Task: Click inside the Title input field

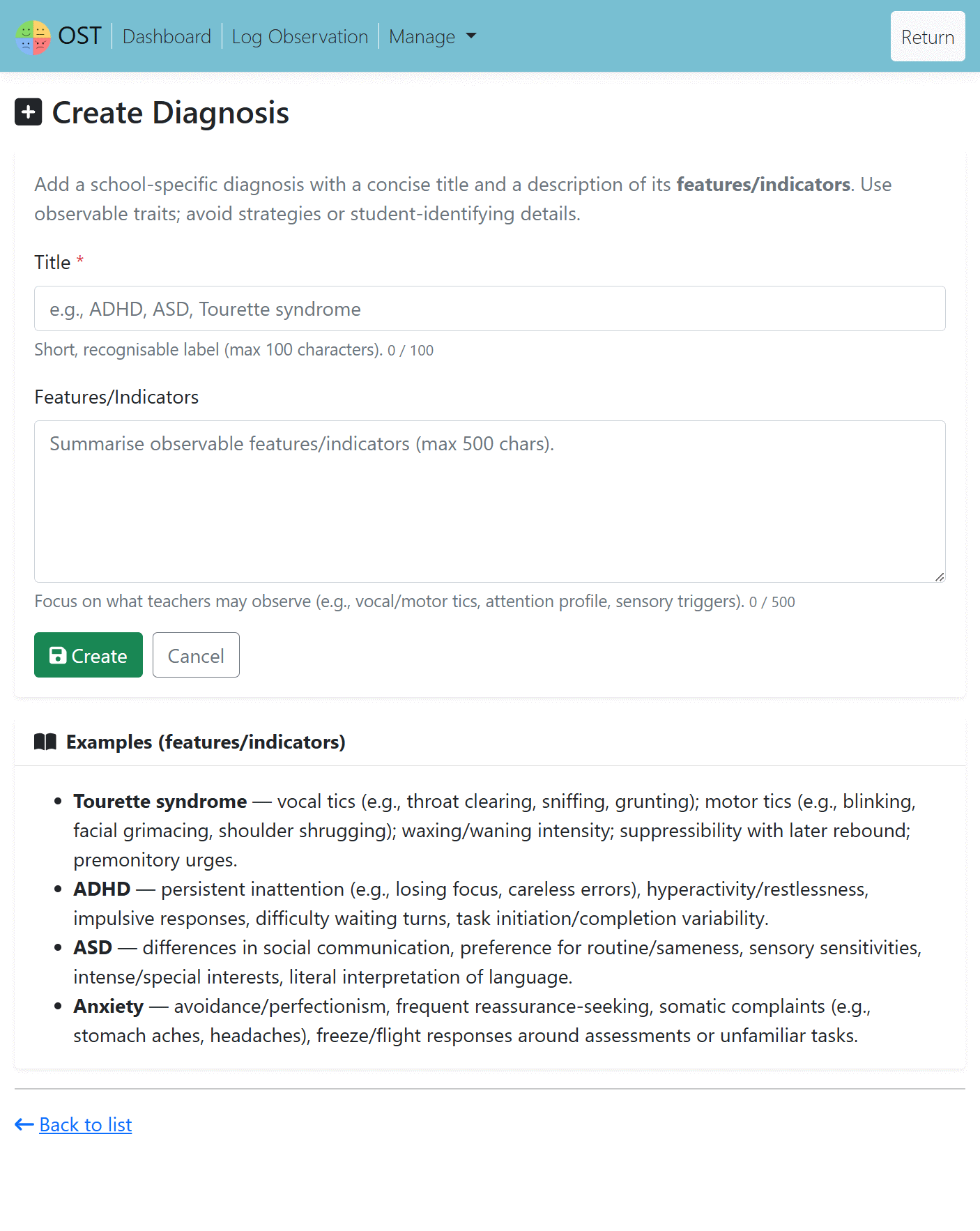Action: click(488, 308)
